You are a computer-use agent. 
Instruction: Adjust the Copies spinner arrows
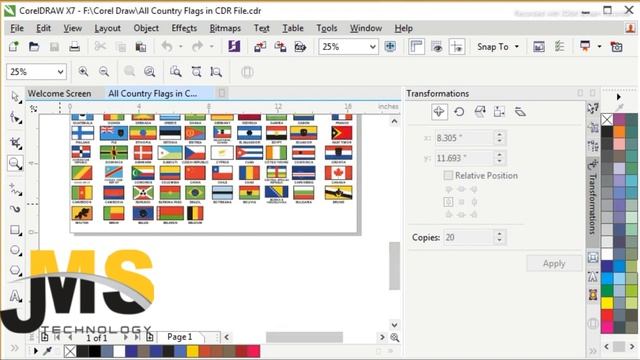[x=499, y=237]
